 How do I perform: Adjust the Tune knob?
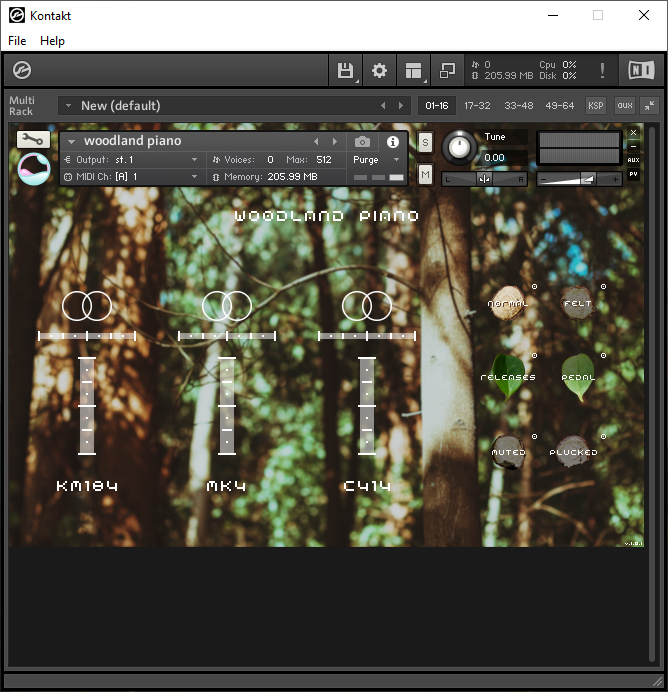click(459, 147)
